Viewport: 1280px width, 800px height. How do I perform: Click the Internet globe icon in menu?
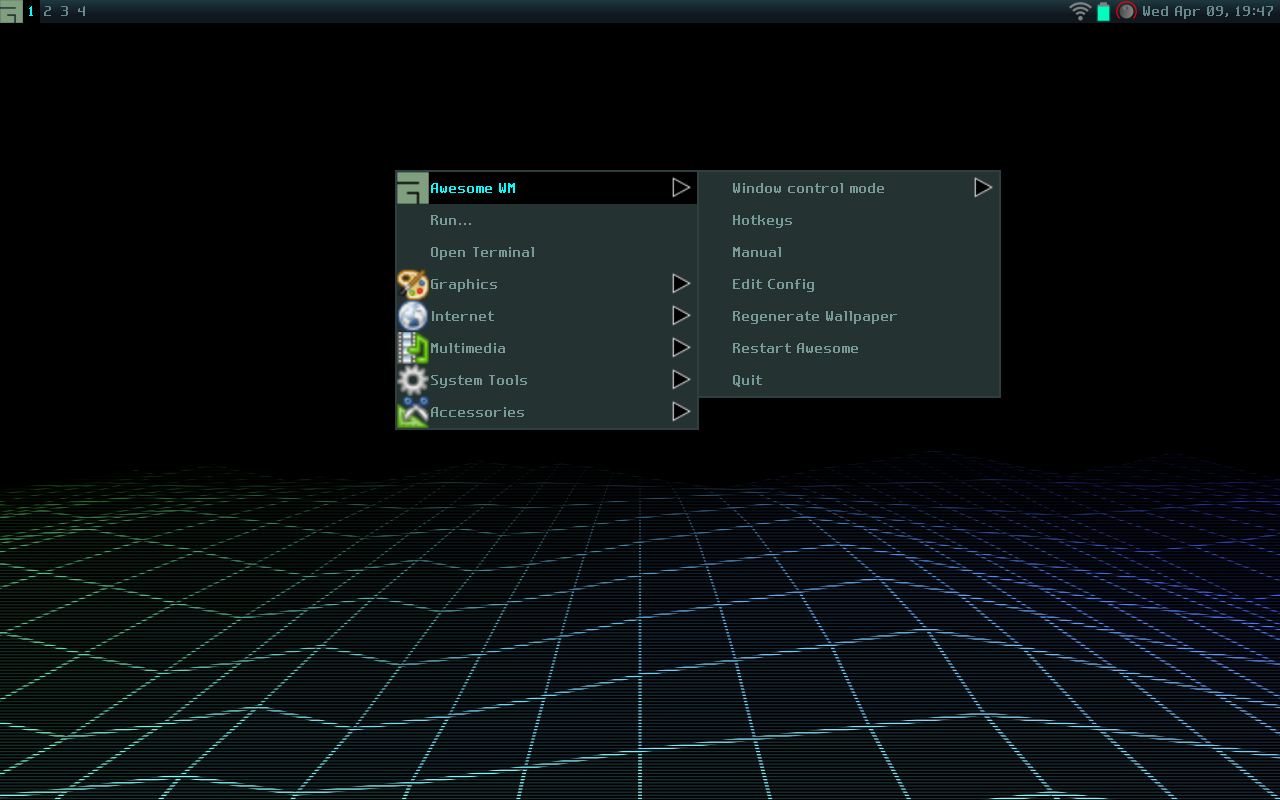[413, 316]
